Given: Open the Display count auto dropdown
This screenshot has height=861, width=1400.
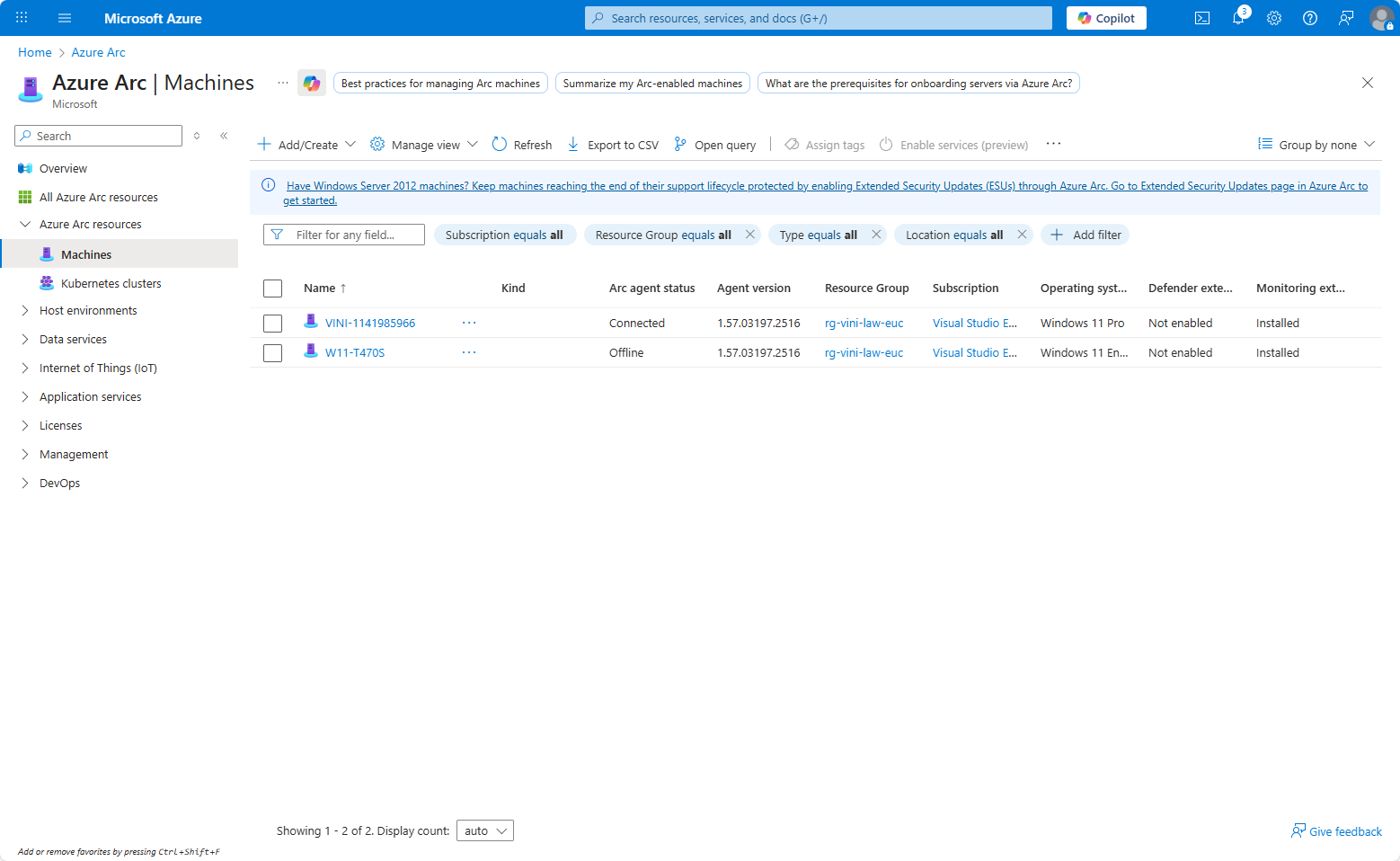Looking at the screenshot, I should (x=485, y=831).
